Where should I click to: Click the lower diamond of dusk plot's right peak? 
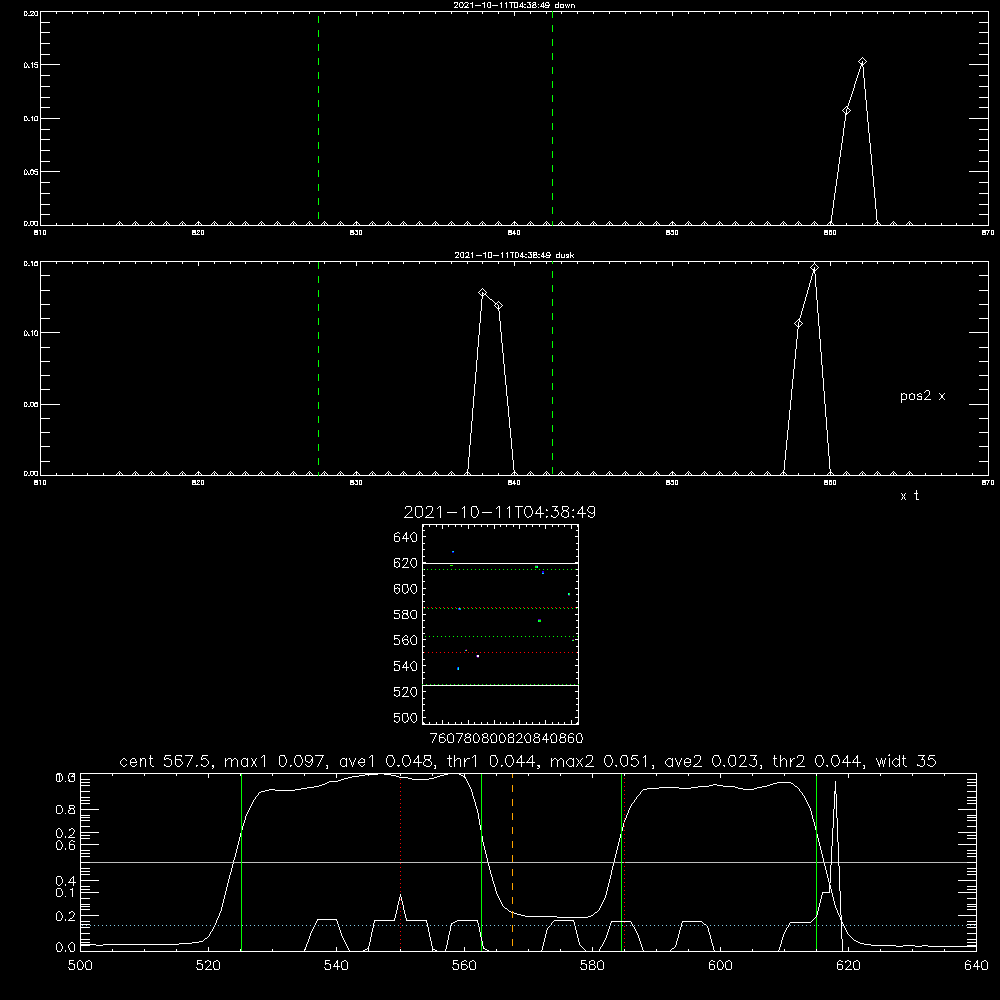(798, 323)
